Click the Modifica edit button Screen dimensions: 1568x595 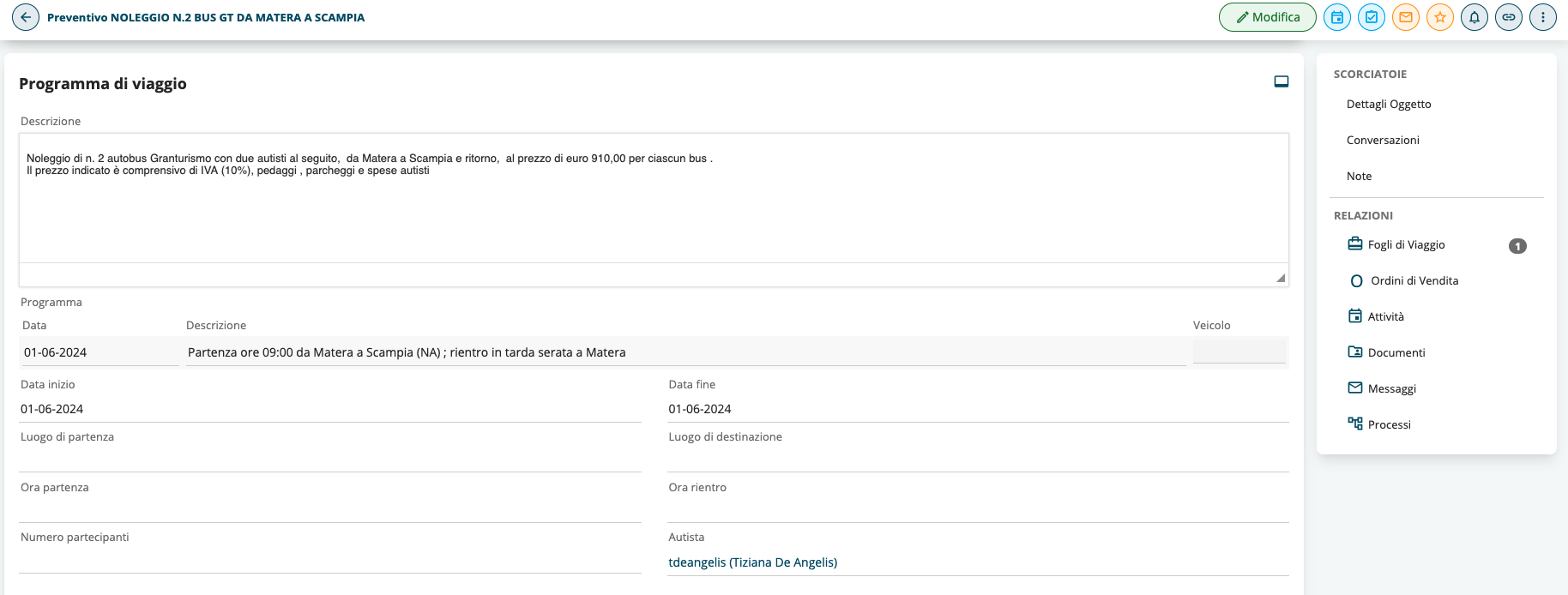(x=1267, y=17)
